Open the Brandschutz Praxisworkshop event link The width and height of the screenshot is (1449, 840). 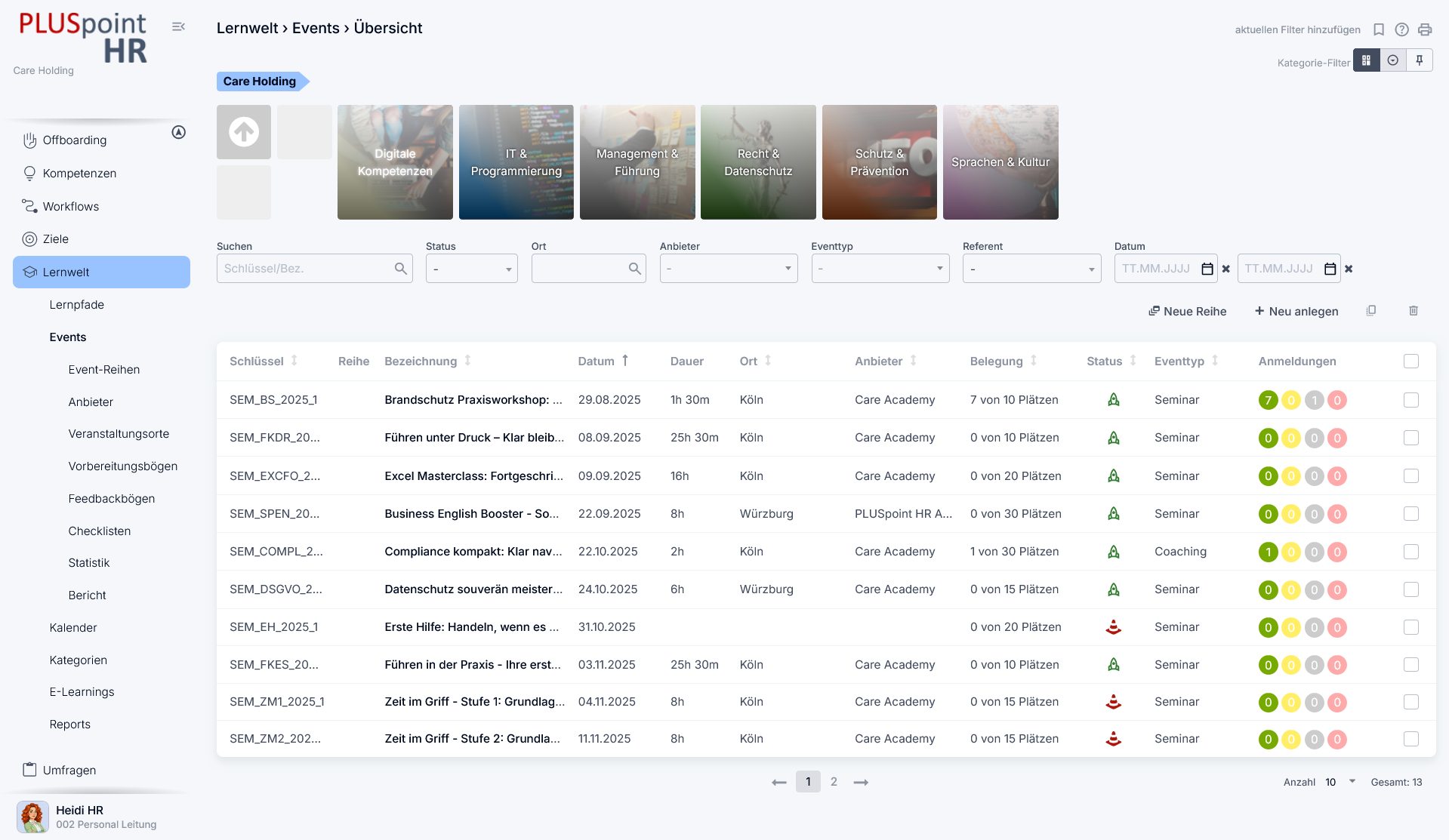coord(473,400)
